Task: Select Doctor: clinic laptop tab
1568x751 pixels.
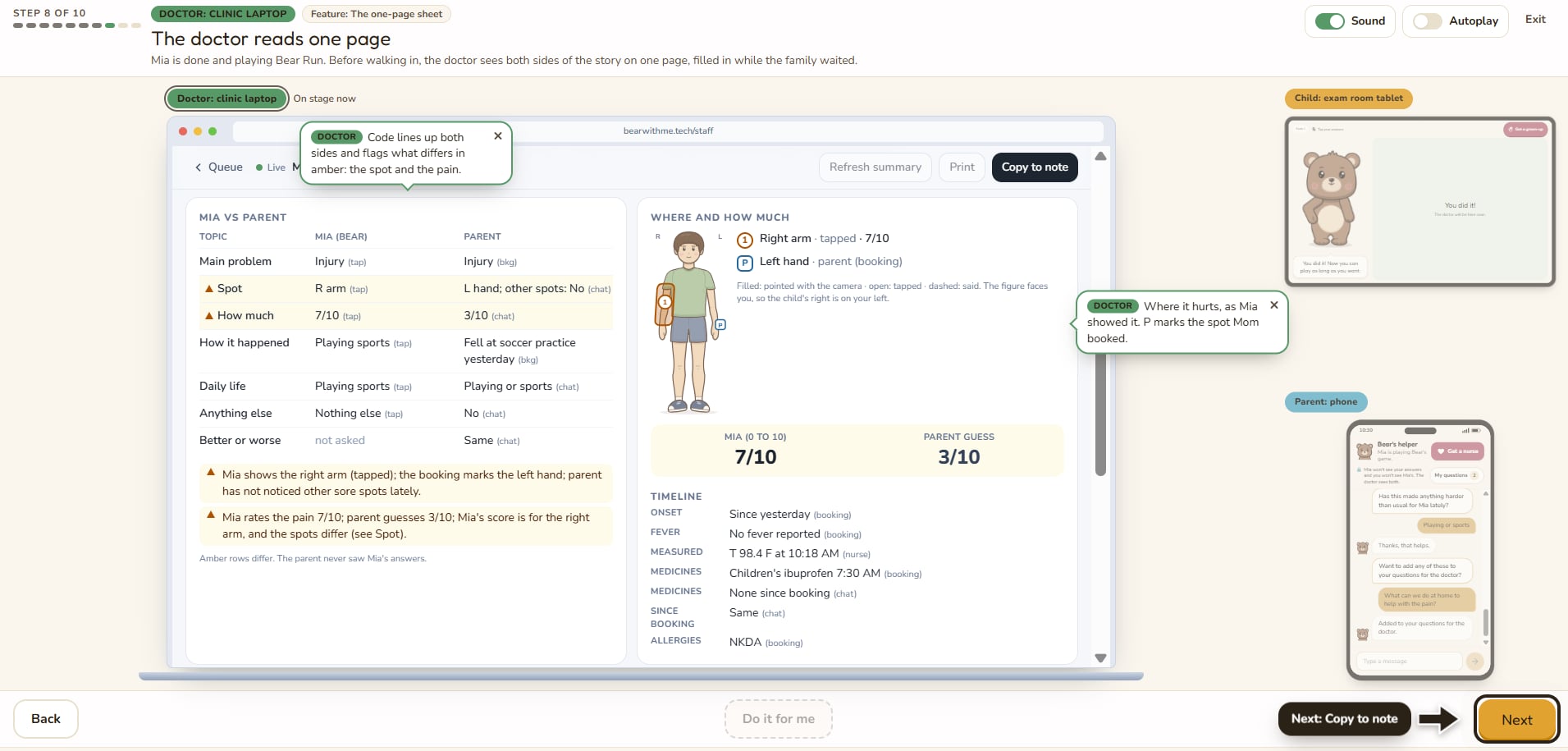Action: 226,98
